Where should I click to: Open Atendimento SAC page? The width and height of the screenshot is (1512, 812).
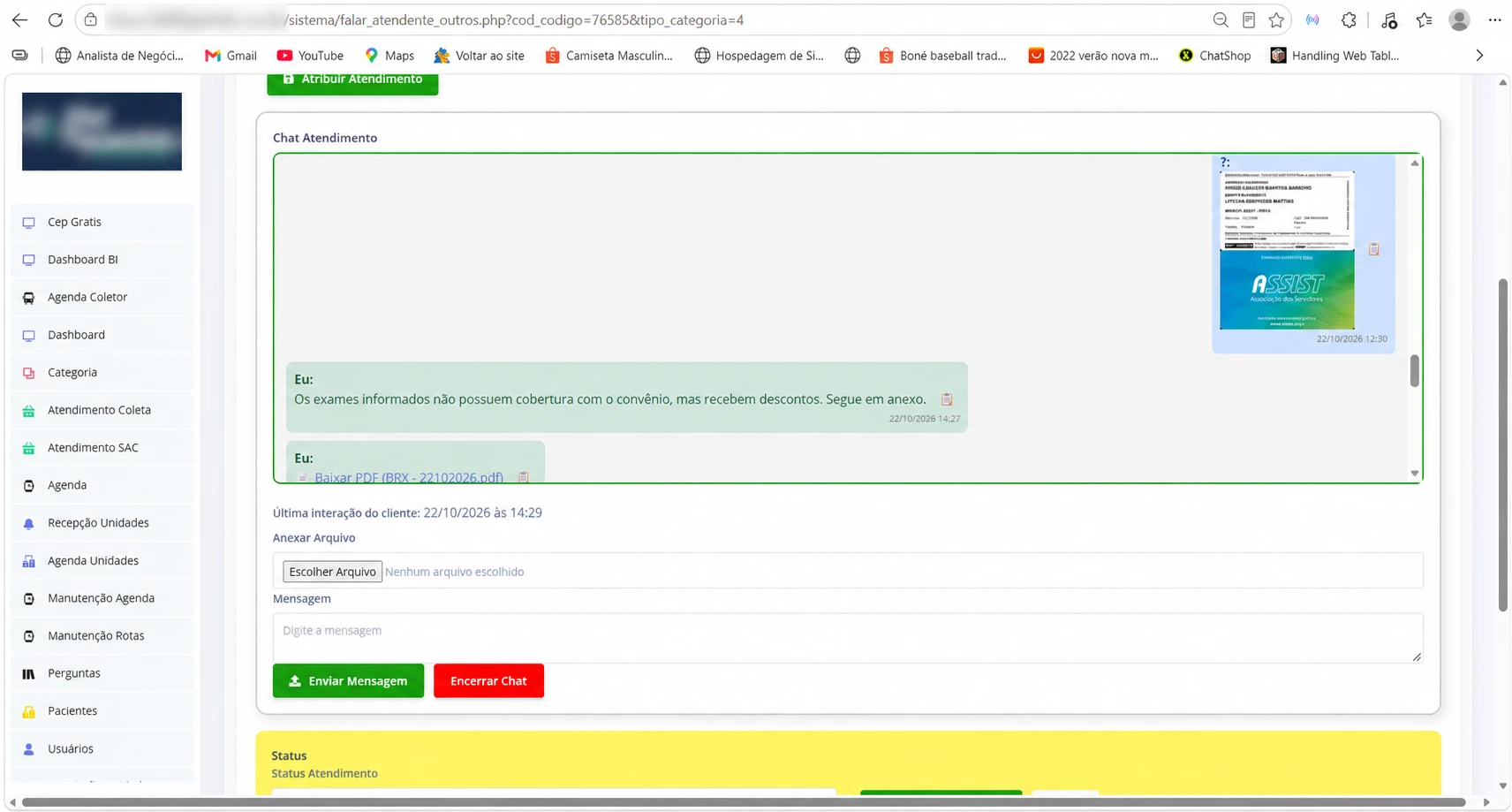[x=102, y=448]
